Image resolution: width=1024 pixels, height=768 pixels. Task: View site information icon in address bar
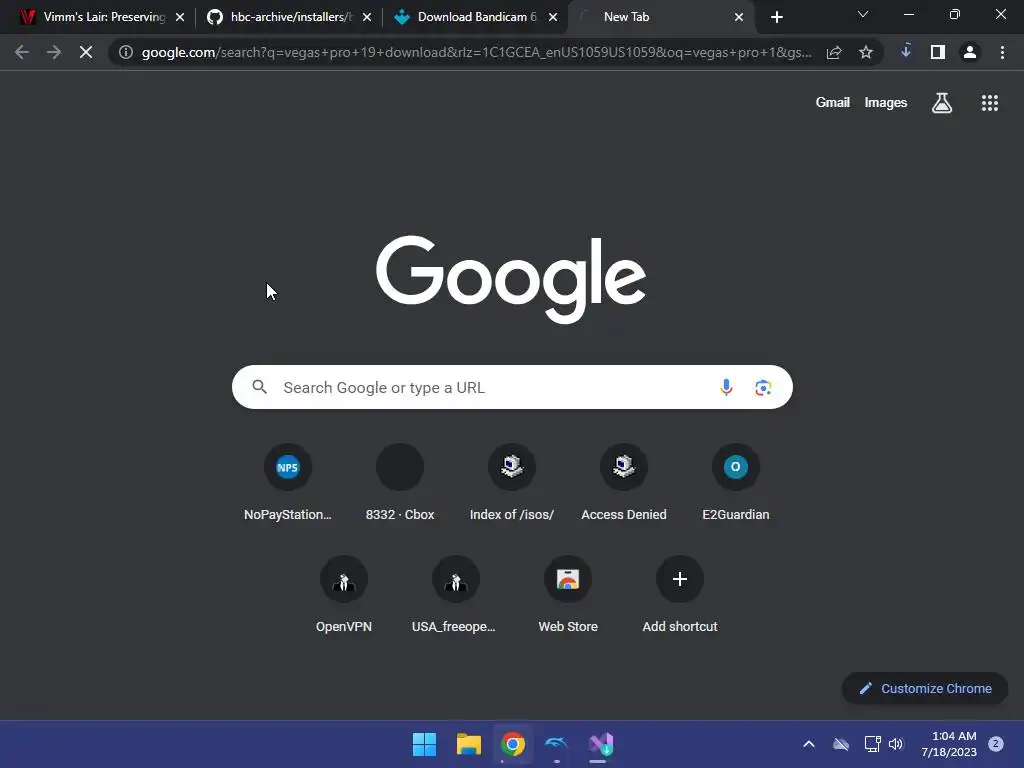click(125, 52)
